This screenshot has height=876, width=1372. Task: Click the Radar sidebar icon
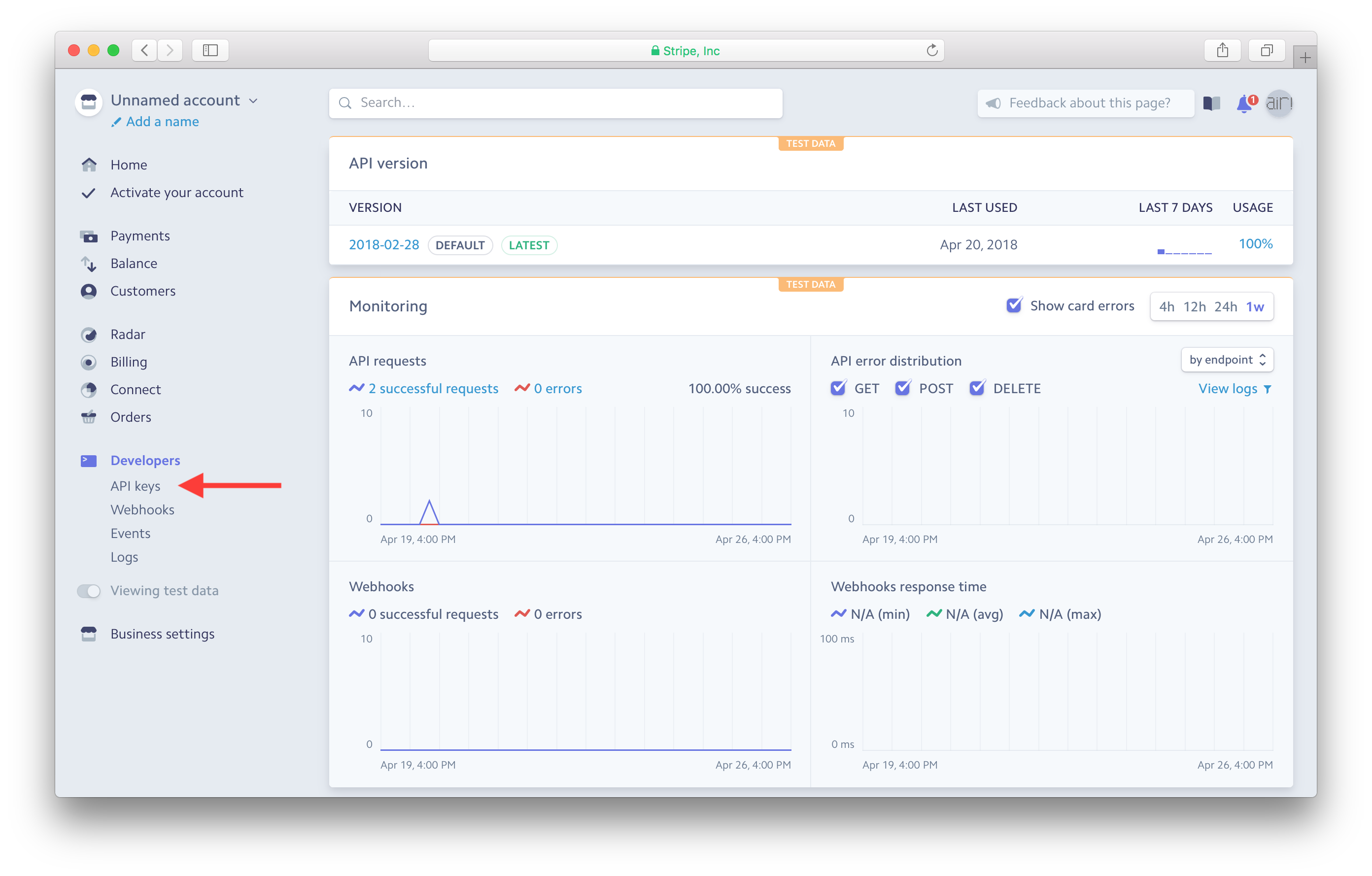89,335
